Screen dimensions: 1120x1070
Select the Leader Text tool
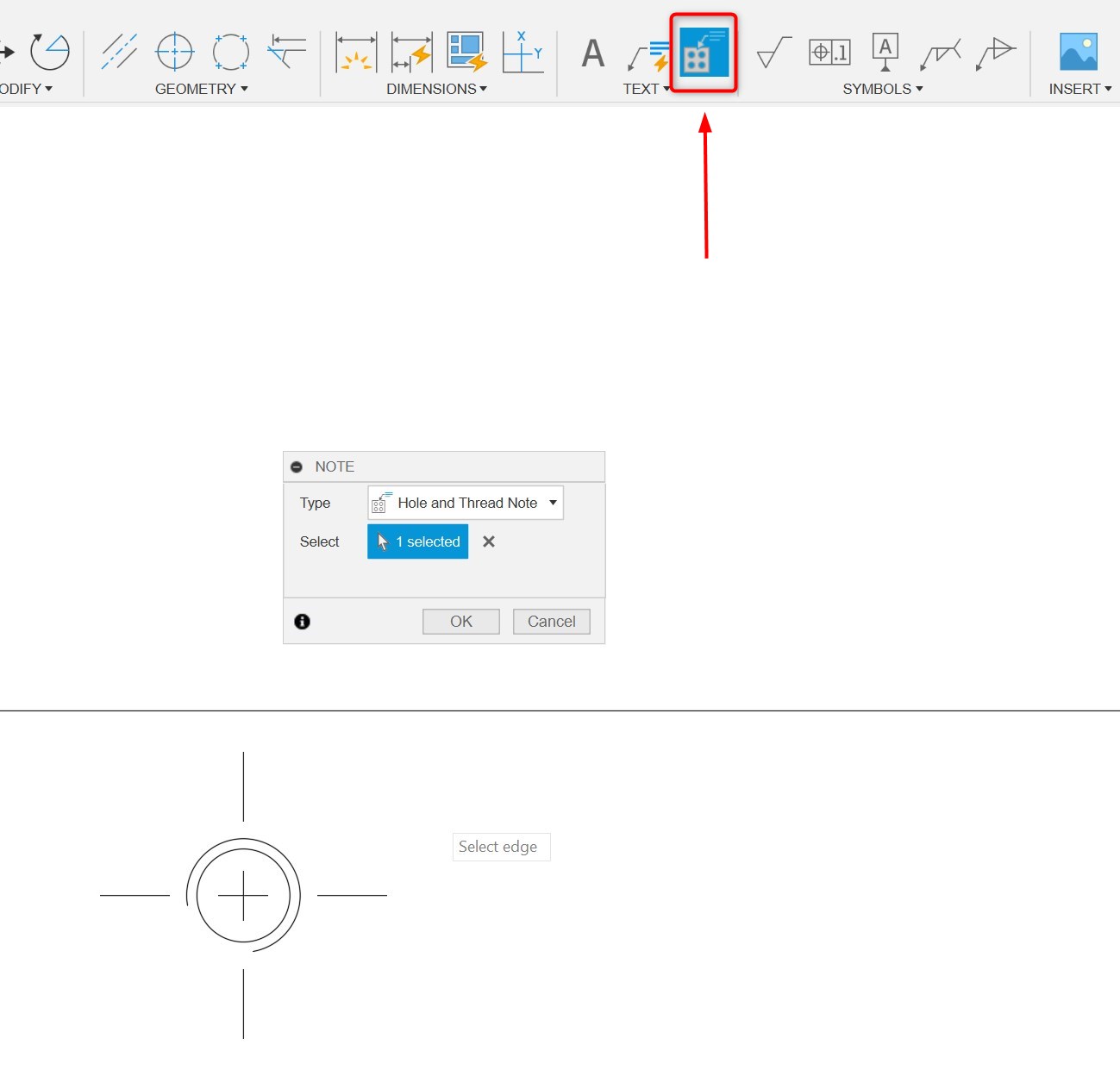point(647,52)
